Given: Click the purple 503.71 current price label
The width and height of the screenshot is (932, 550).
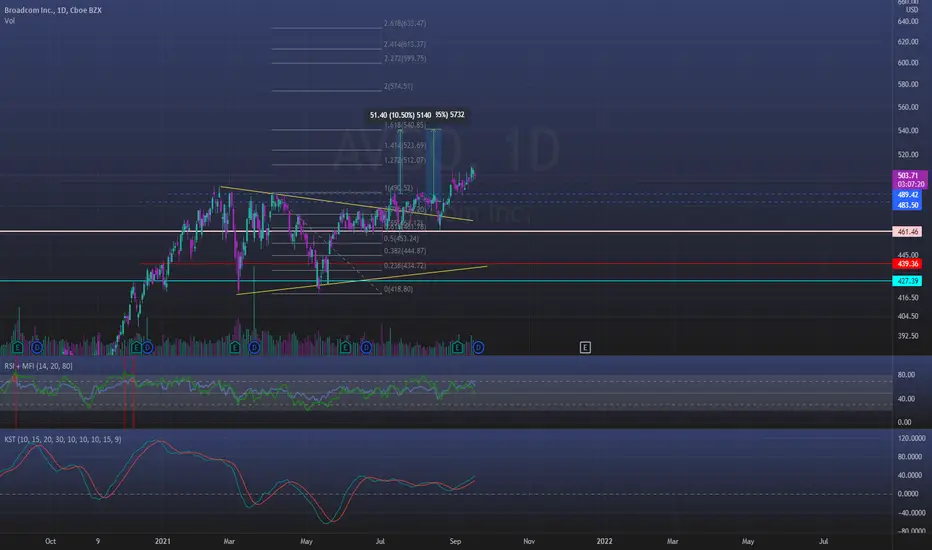Looking at the screenshot, I should tap(909, 180).
